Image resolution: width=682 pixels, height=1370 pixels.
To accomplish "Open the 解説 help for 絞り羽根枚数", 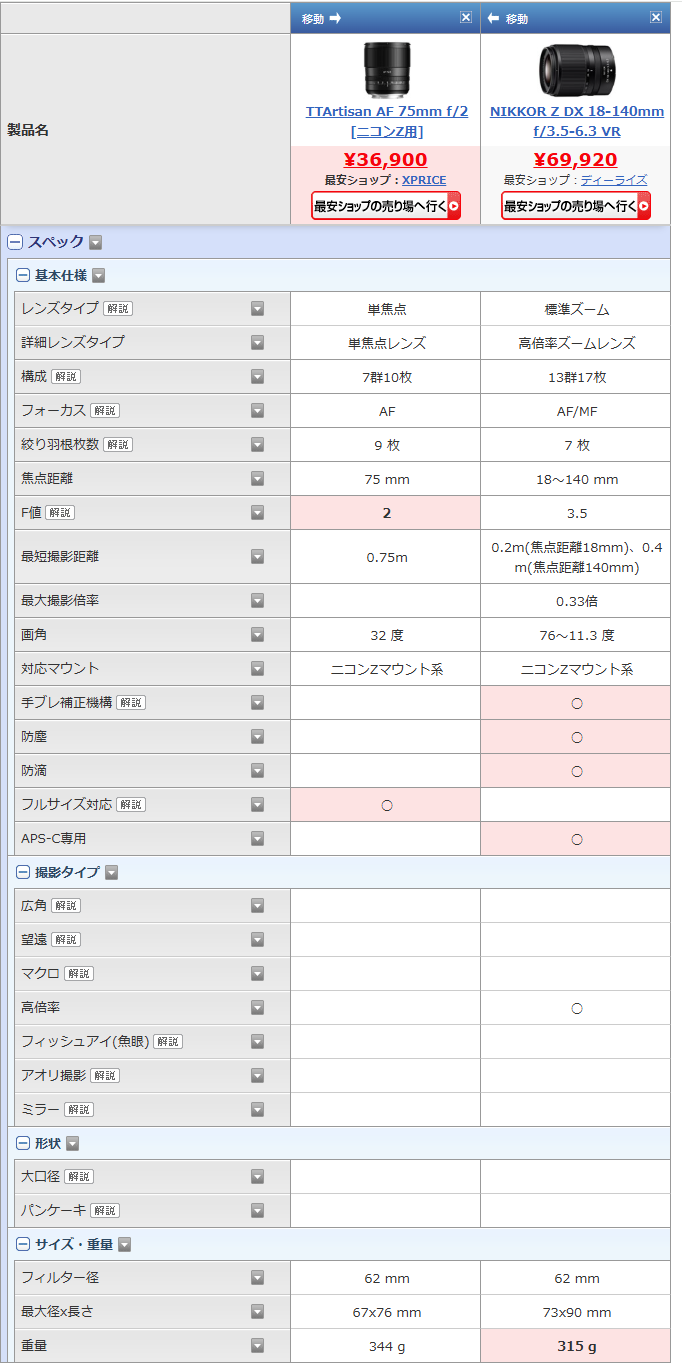I will click(117, 445).
